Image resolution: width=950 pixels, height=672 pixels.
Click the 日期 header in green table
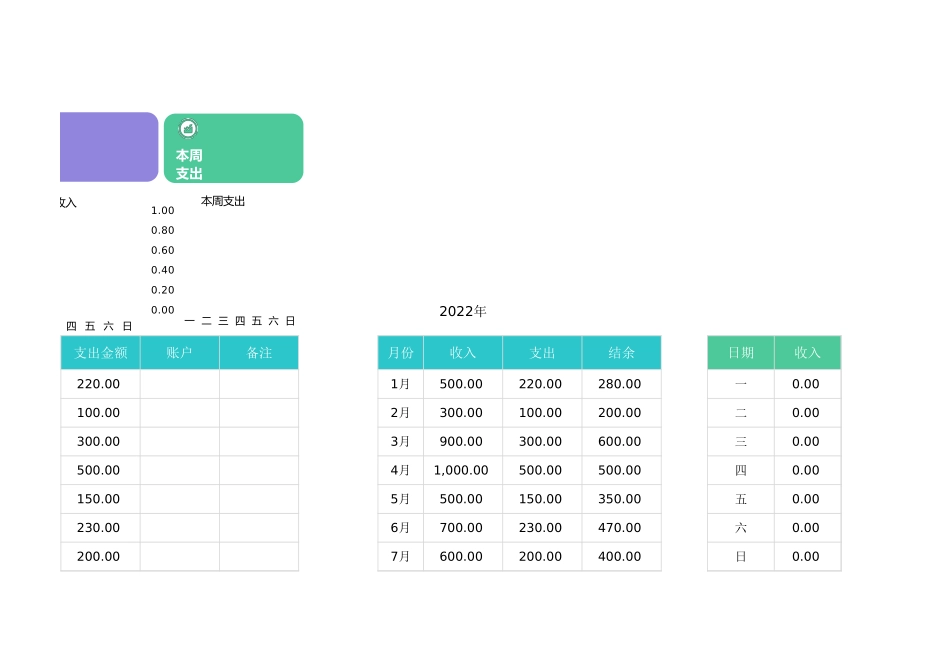[x=740, y=353]
